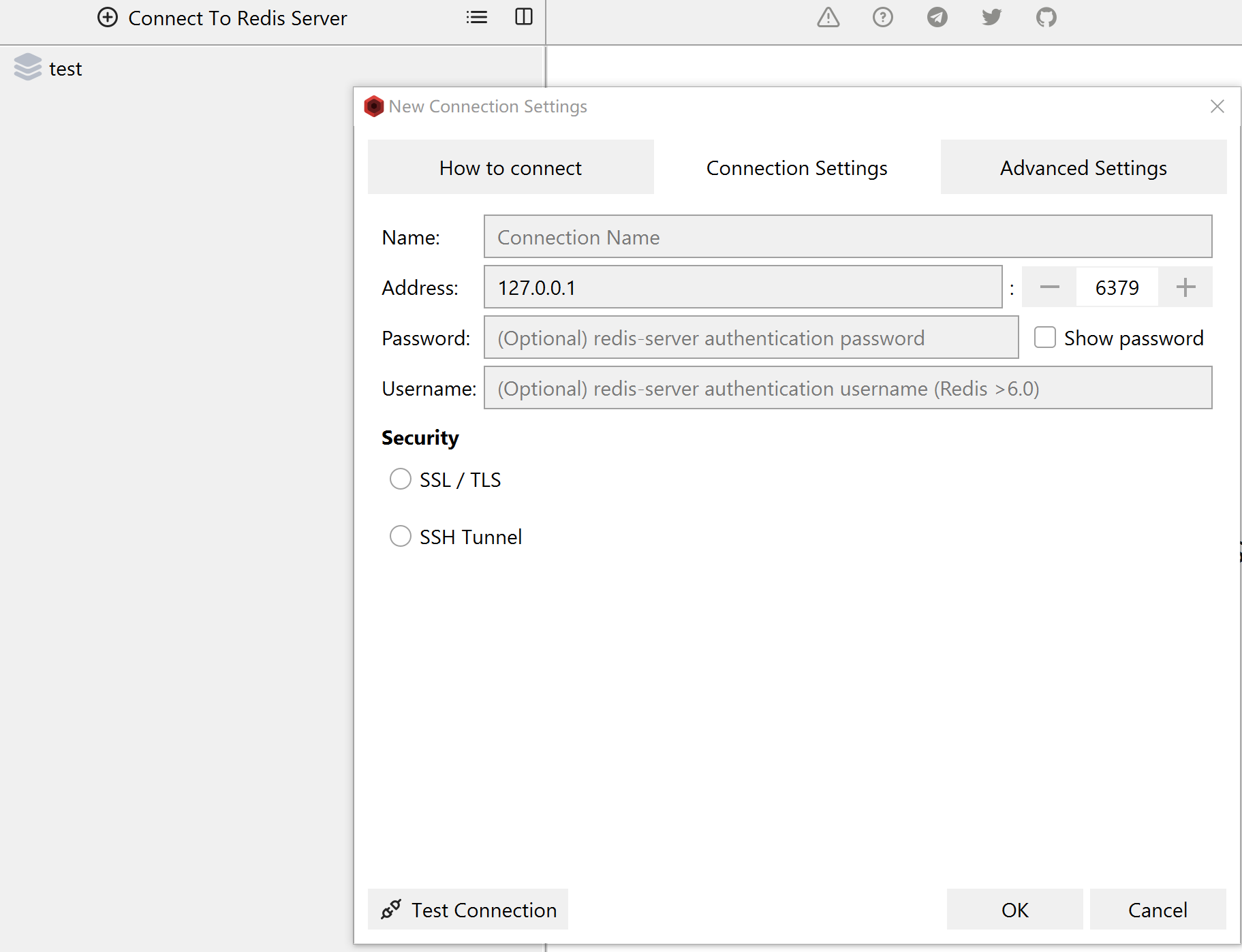Open the list view menu icon

[x=477, y=17]
